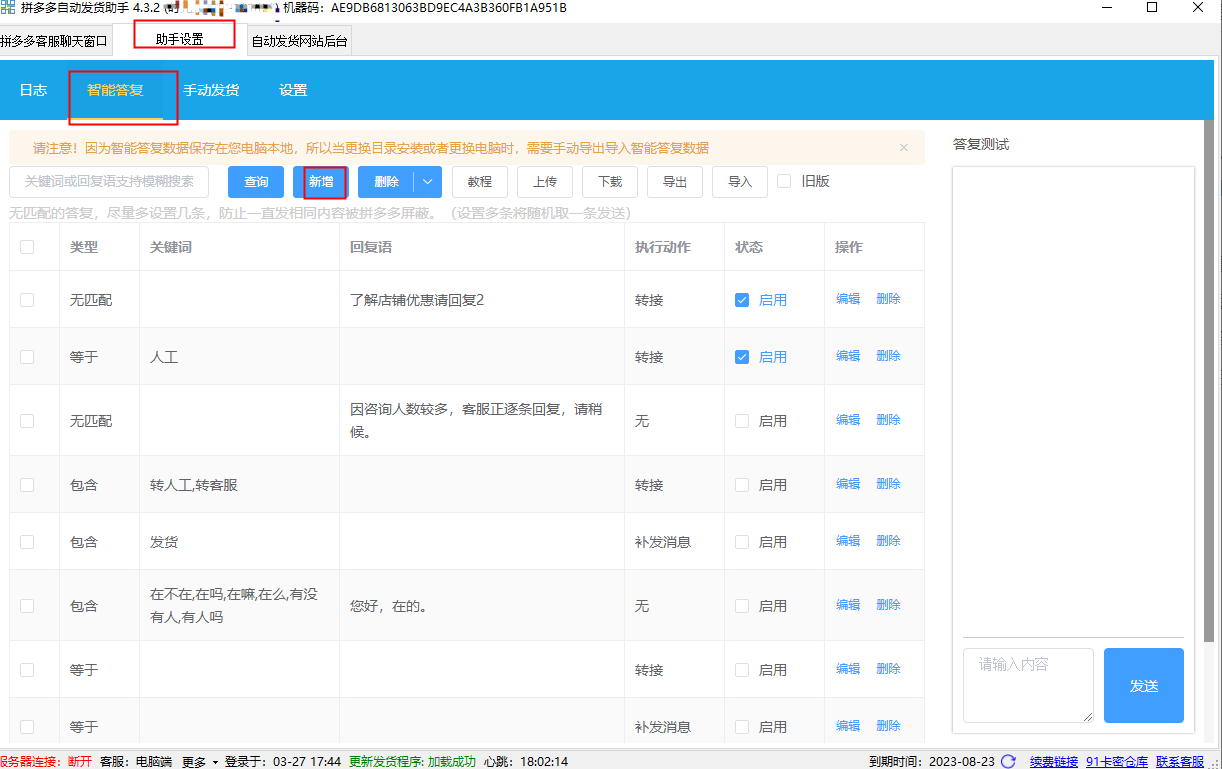Image resolution: width=1222 pixels, height=769 pixels.
Task: Open the 手动发货 section
Action: pos(211,90)
